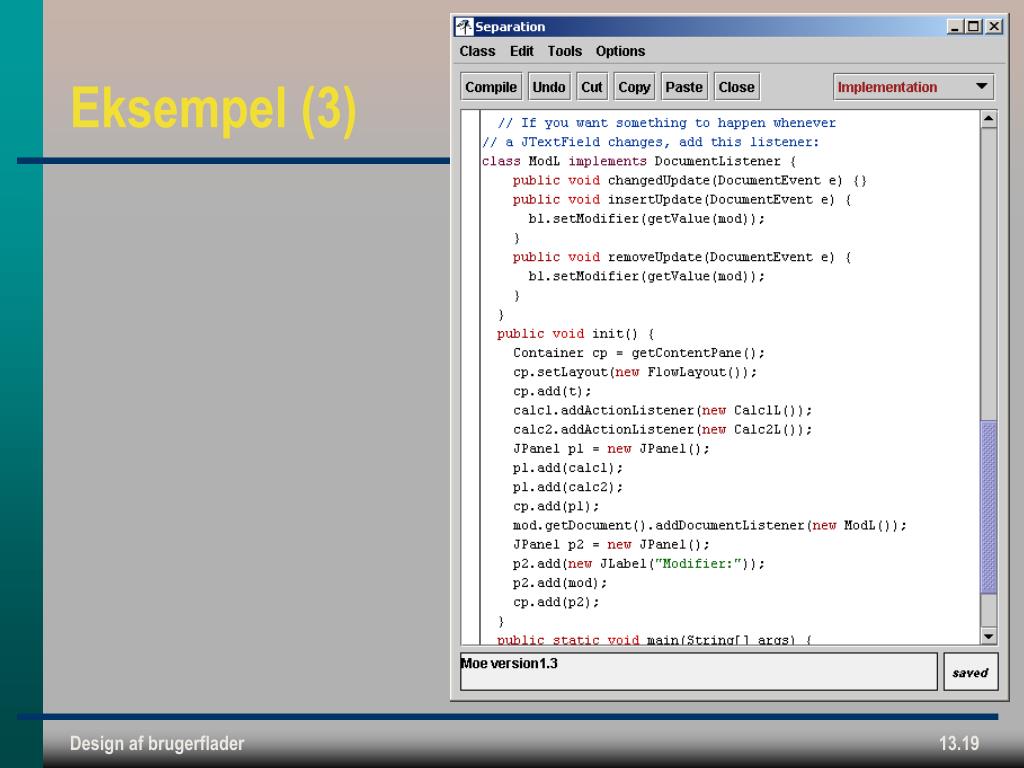Close the Separation window with the X
The height and width of the screenshot is (768, 1024).
coord(994,27)
